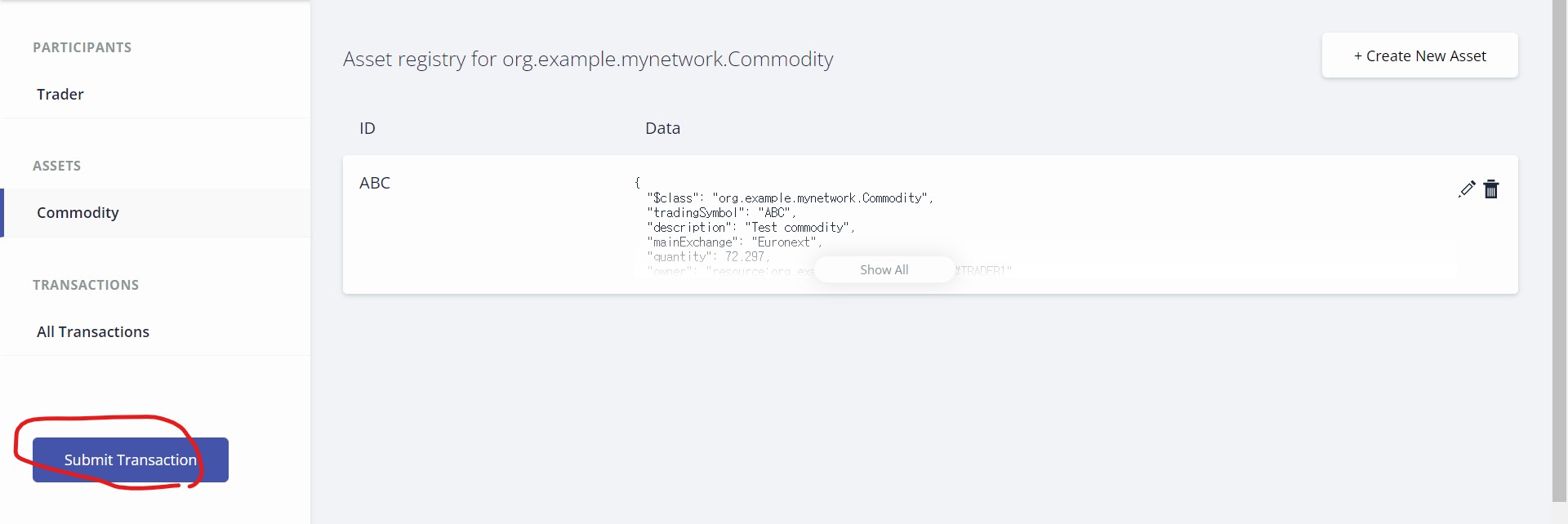Click the PARTICIPANTS section label

click(82, 47)
